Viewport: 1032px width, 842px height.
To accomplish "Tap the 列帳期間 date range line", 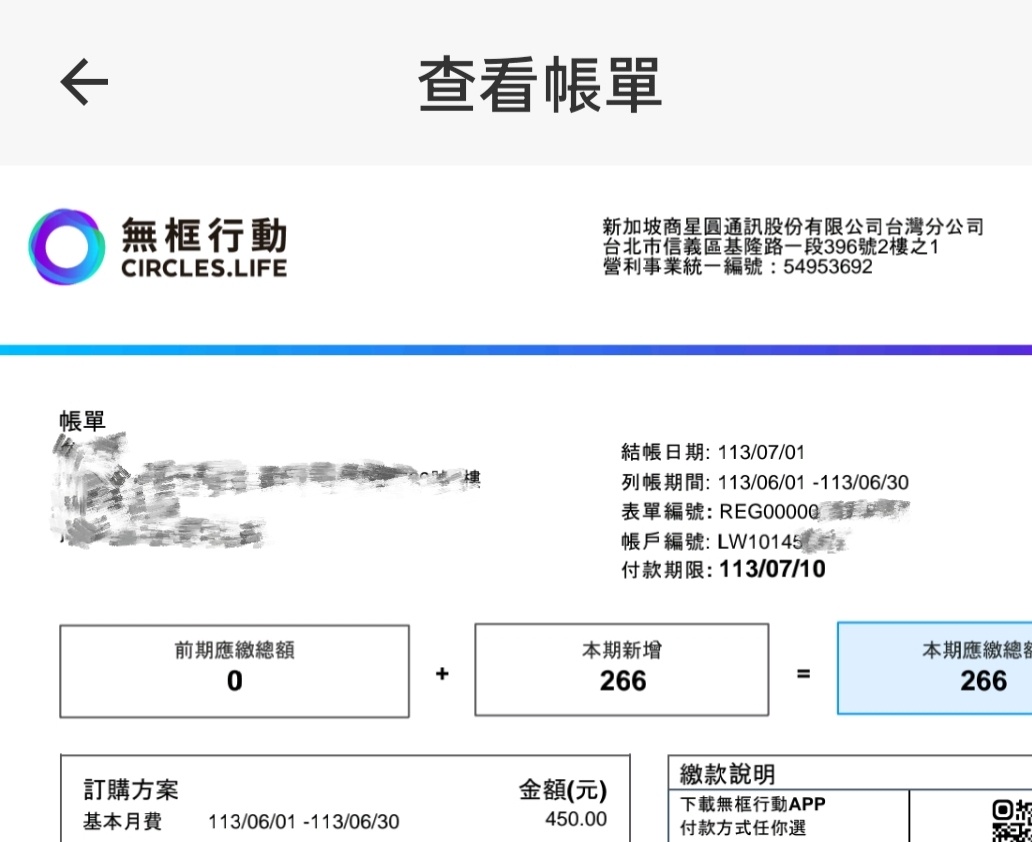I will 765,483.
